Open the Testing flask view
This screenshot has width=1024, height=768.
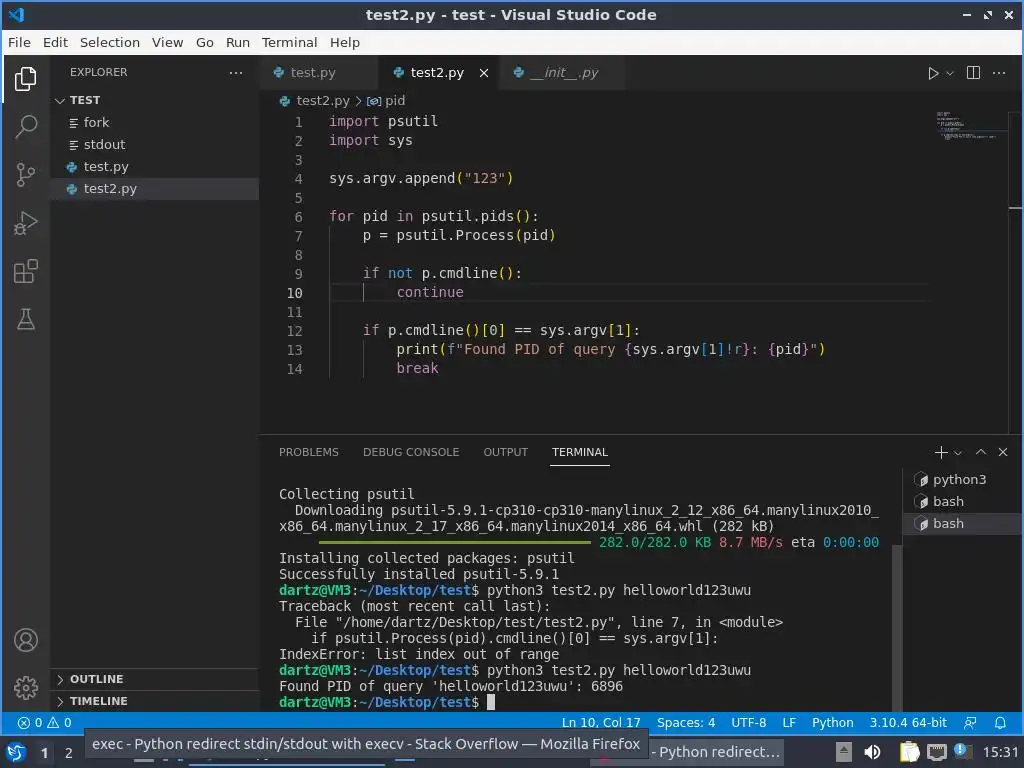[25, 319]
